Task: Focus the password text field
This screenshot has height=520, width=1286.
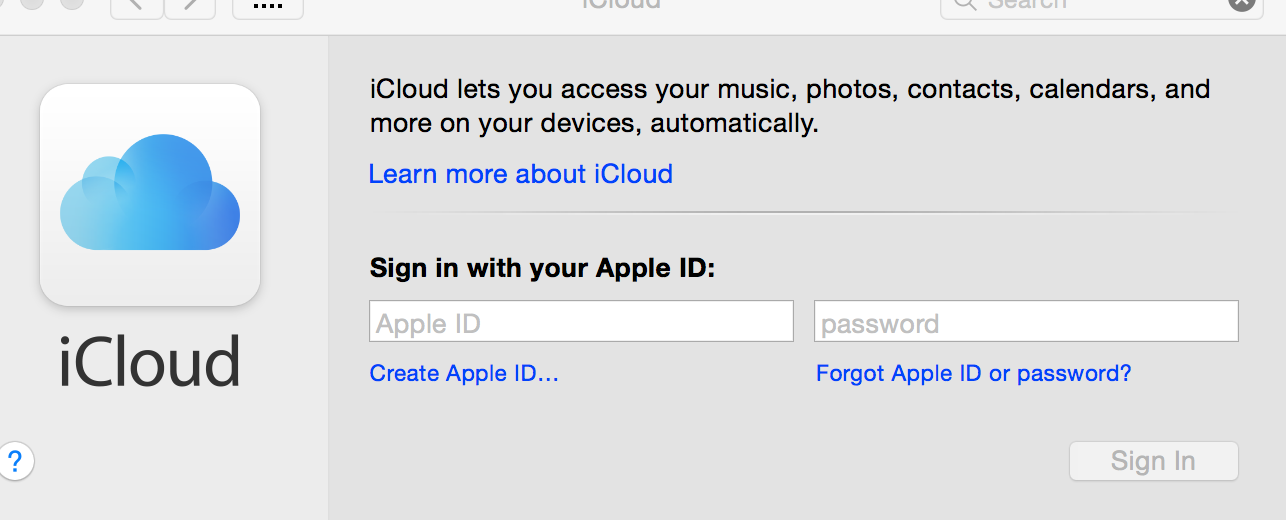Action: (1026, 322)
